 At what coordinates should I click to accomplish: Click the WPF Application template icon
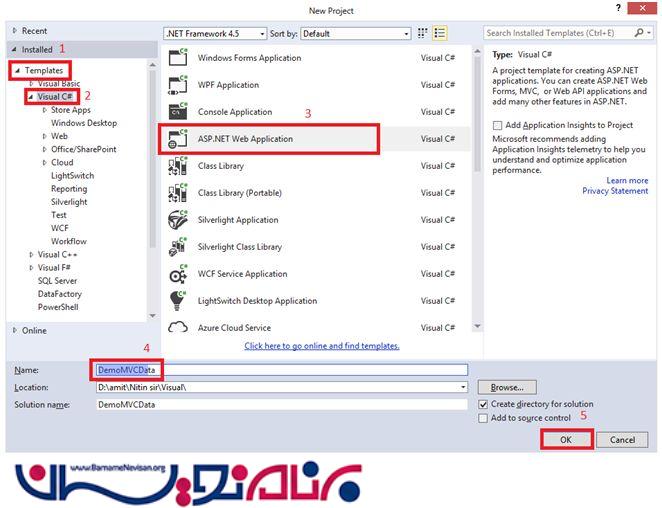[178, 84]
